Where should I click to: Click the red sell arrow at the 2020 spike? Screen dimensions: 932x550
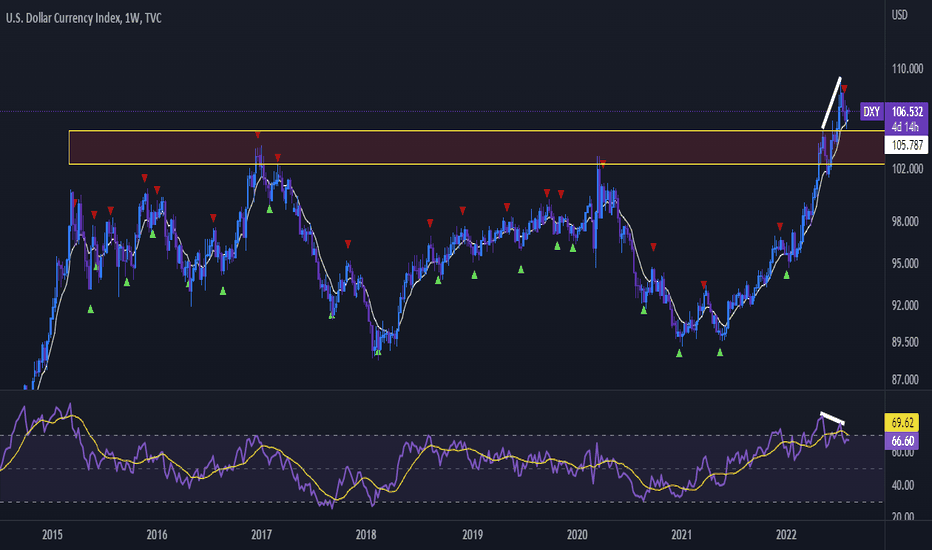603,164
